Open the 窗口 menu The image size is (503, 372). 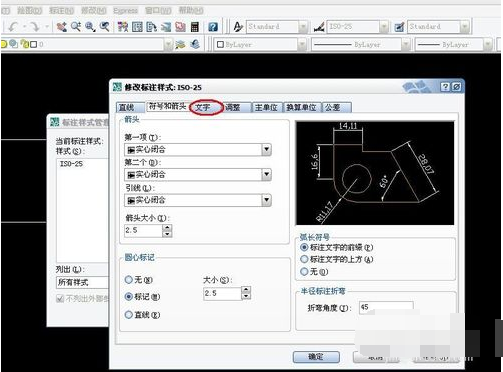pyautogui.click(x=158, y=11)
